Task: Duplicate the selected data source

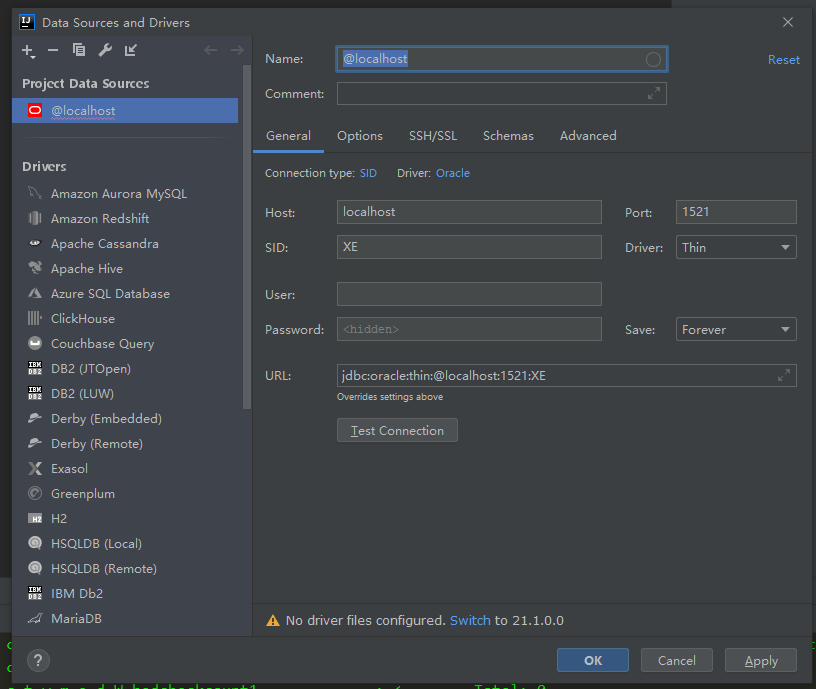Action: click(79, 50)
